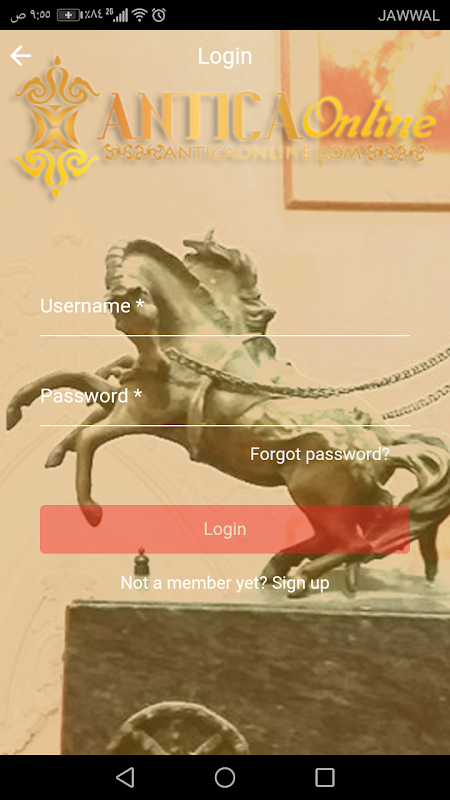Tap the cellular signal bars icon
Viewport: 450px width, 800px height.
(120, 15)
